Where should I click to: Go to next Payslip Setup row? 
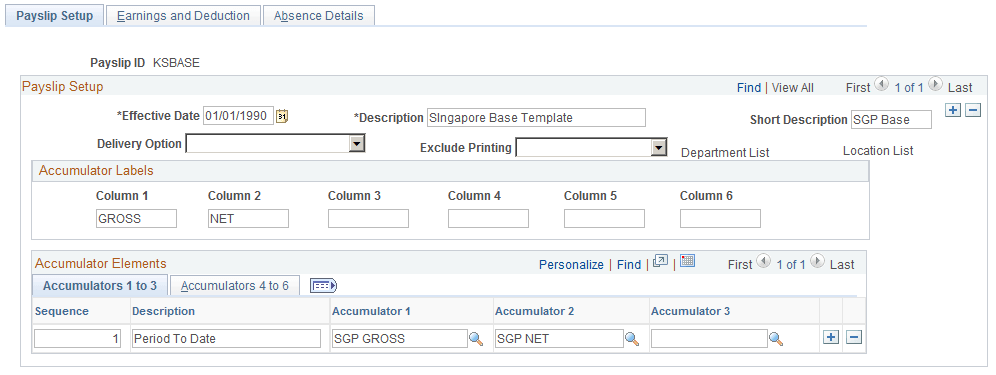coord(935,83)
